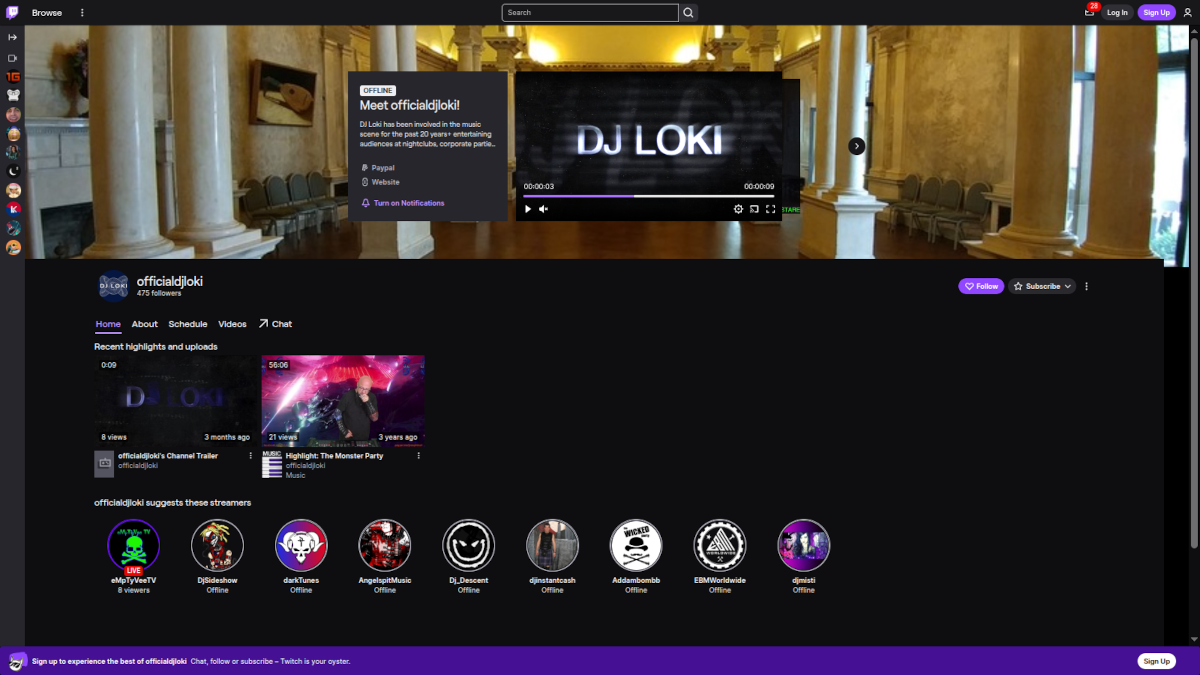Open video player settings gear
Screen dimensions: 1200x675
point(739,209)
